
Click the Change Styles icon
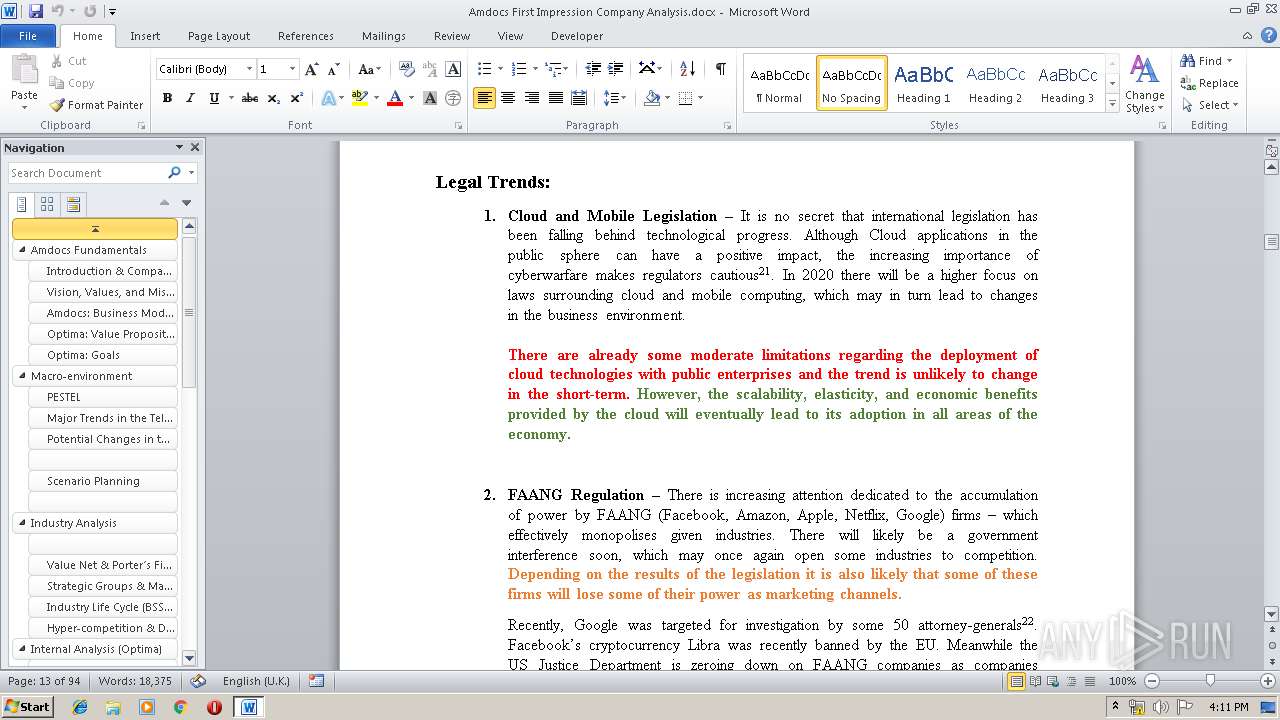pos(1144,84)
